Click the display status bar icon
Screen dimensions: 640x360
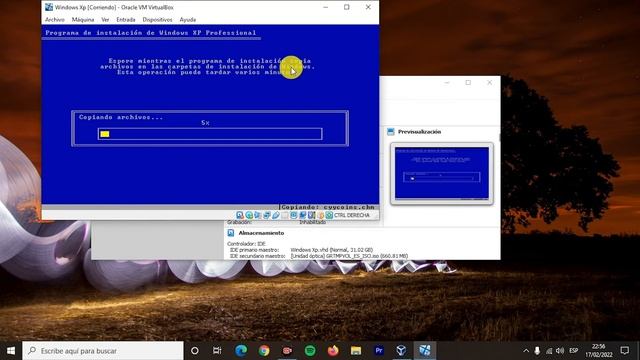[293, 215]
